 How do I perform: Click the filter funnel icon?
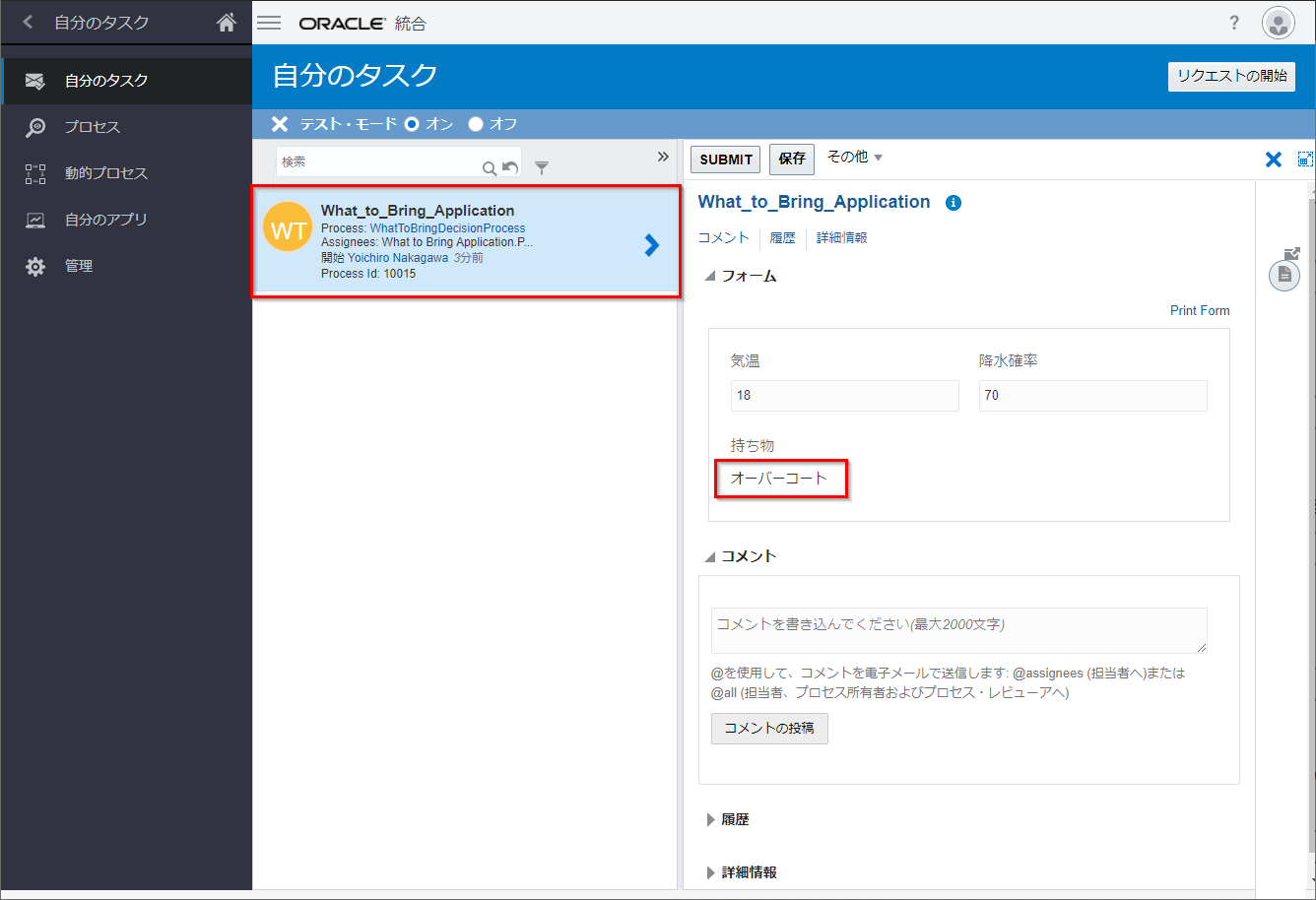pos(541,168)
